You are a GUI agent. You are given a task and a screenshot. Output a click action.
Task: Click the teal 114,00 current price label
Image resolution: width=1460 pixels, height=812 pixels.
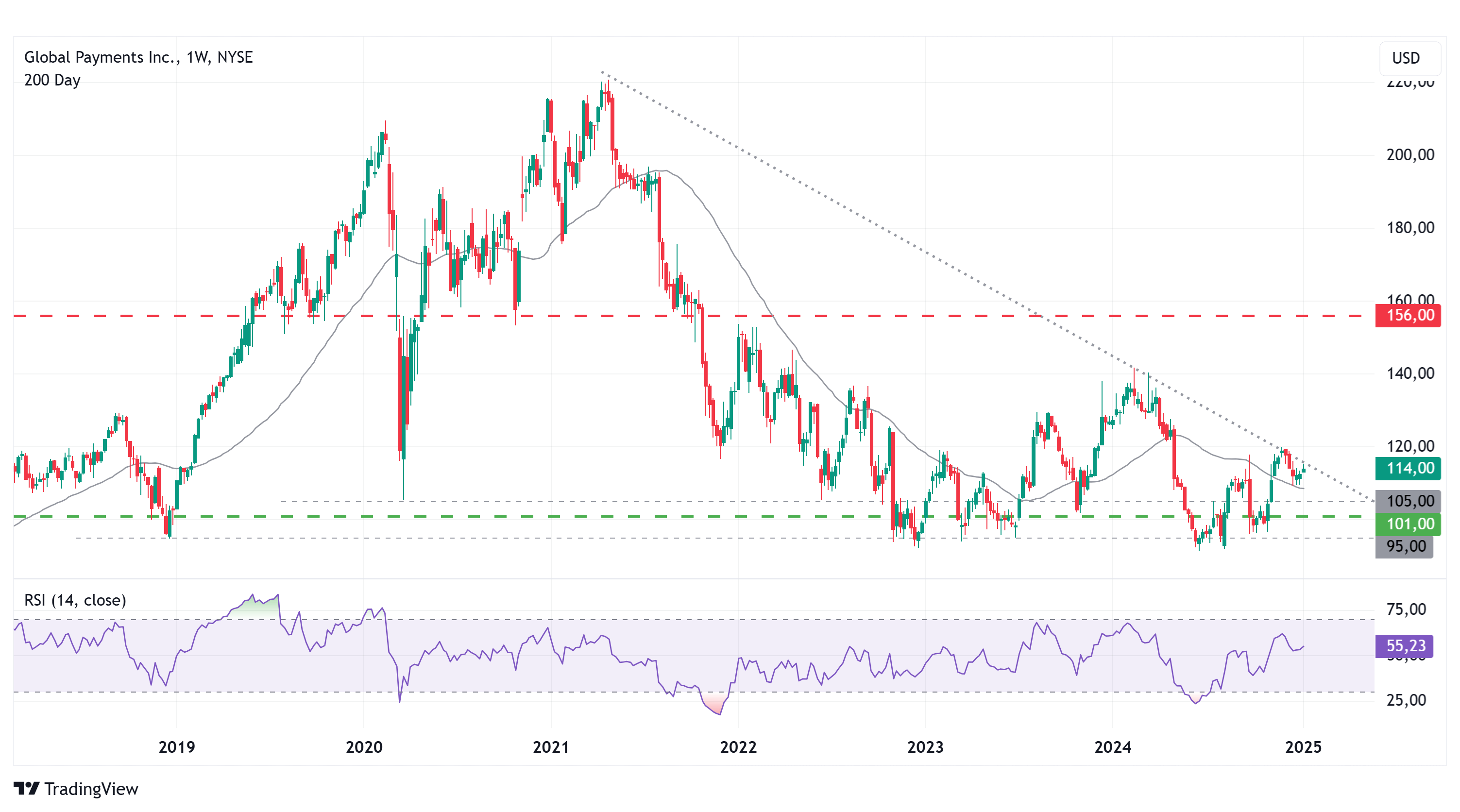click(x=1408, y=468)
